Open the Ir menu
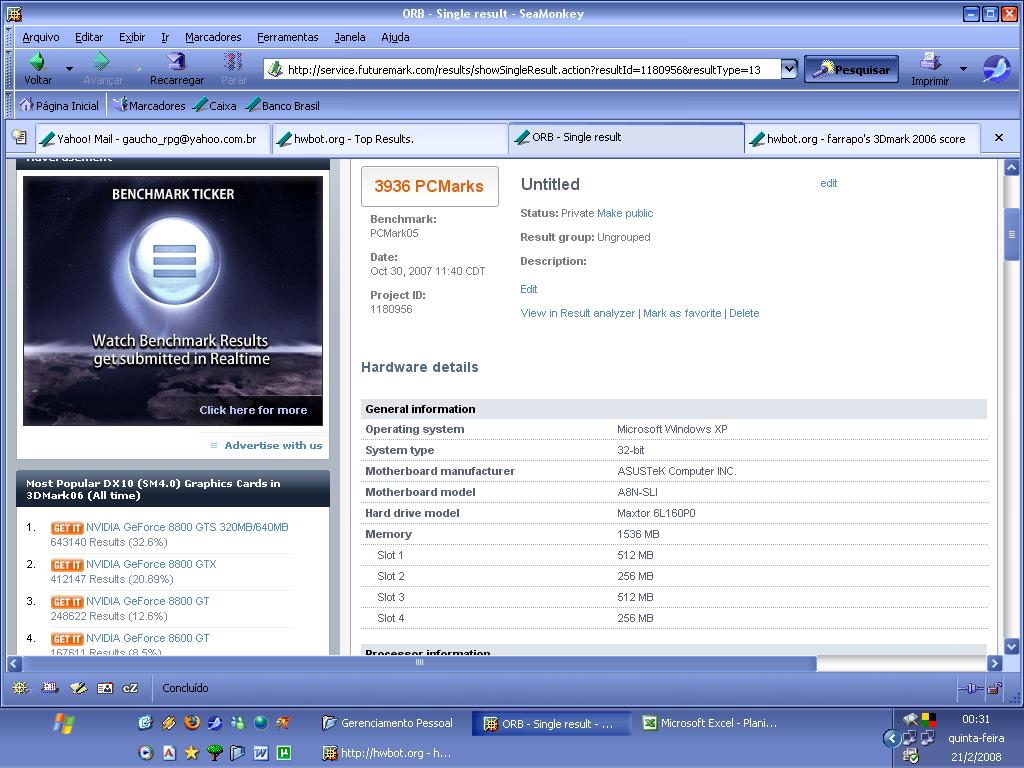This screenshot has width=1024, height=768. (x=165, y=37)
